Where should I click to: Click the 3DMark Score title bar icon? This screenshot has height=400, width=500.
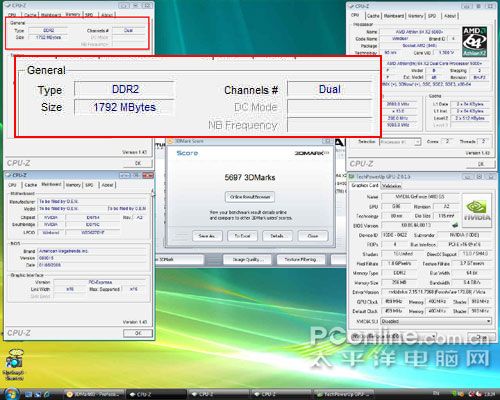click(x=170, y=141)
